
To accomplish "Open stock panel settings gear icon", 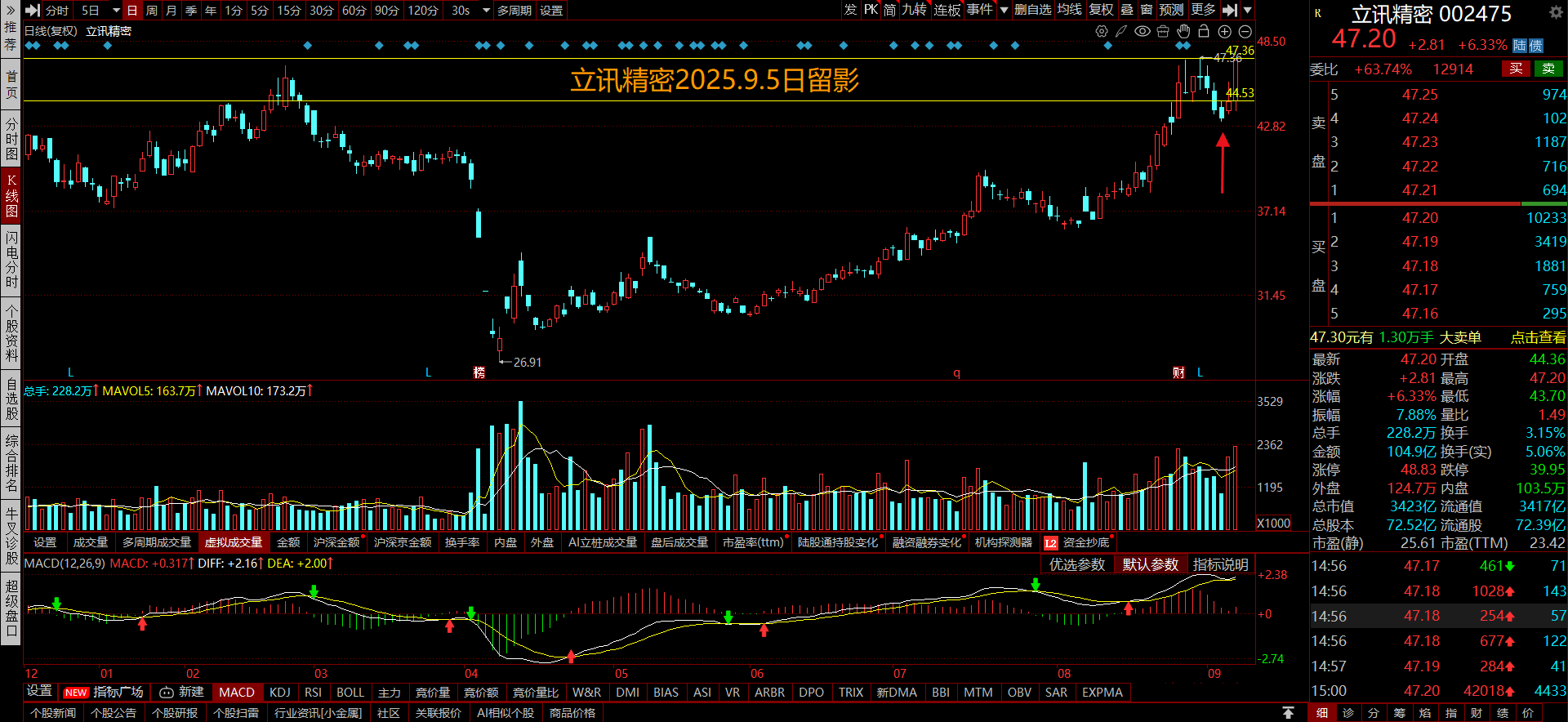I will click(x=1556, y=12).
